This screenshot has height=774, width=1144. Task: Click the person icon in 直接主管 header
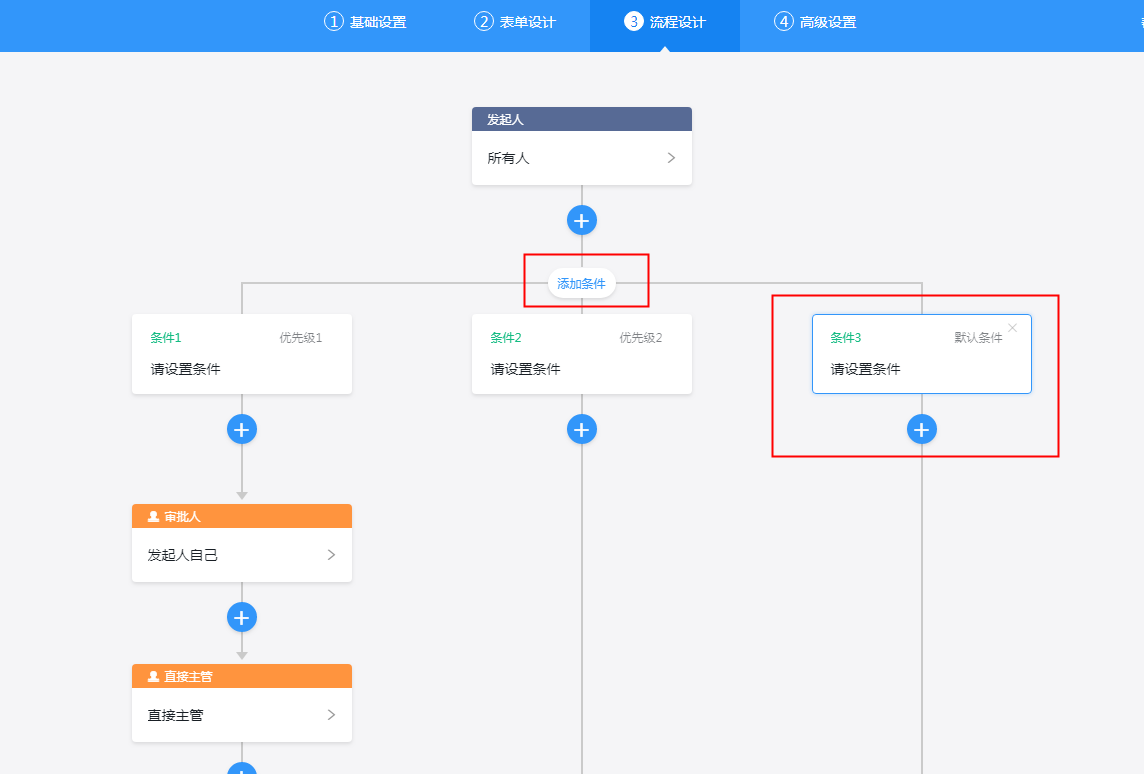(x=153, y=676)
